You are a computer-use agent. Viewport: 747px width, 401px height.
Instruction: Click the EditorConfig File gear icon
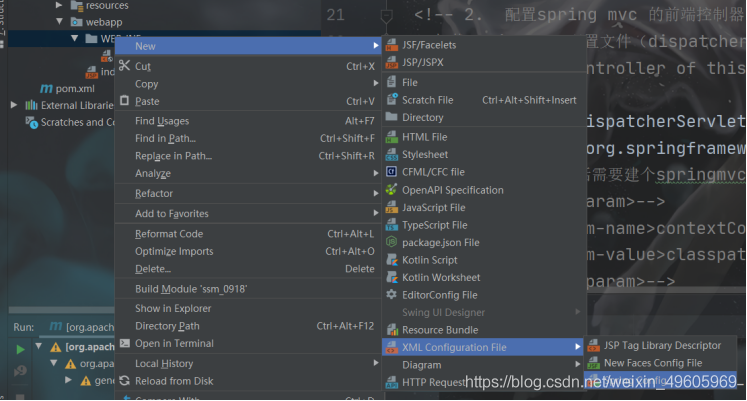(392, 295)
